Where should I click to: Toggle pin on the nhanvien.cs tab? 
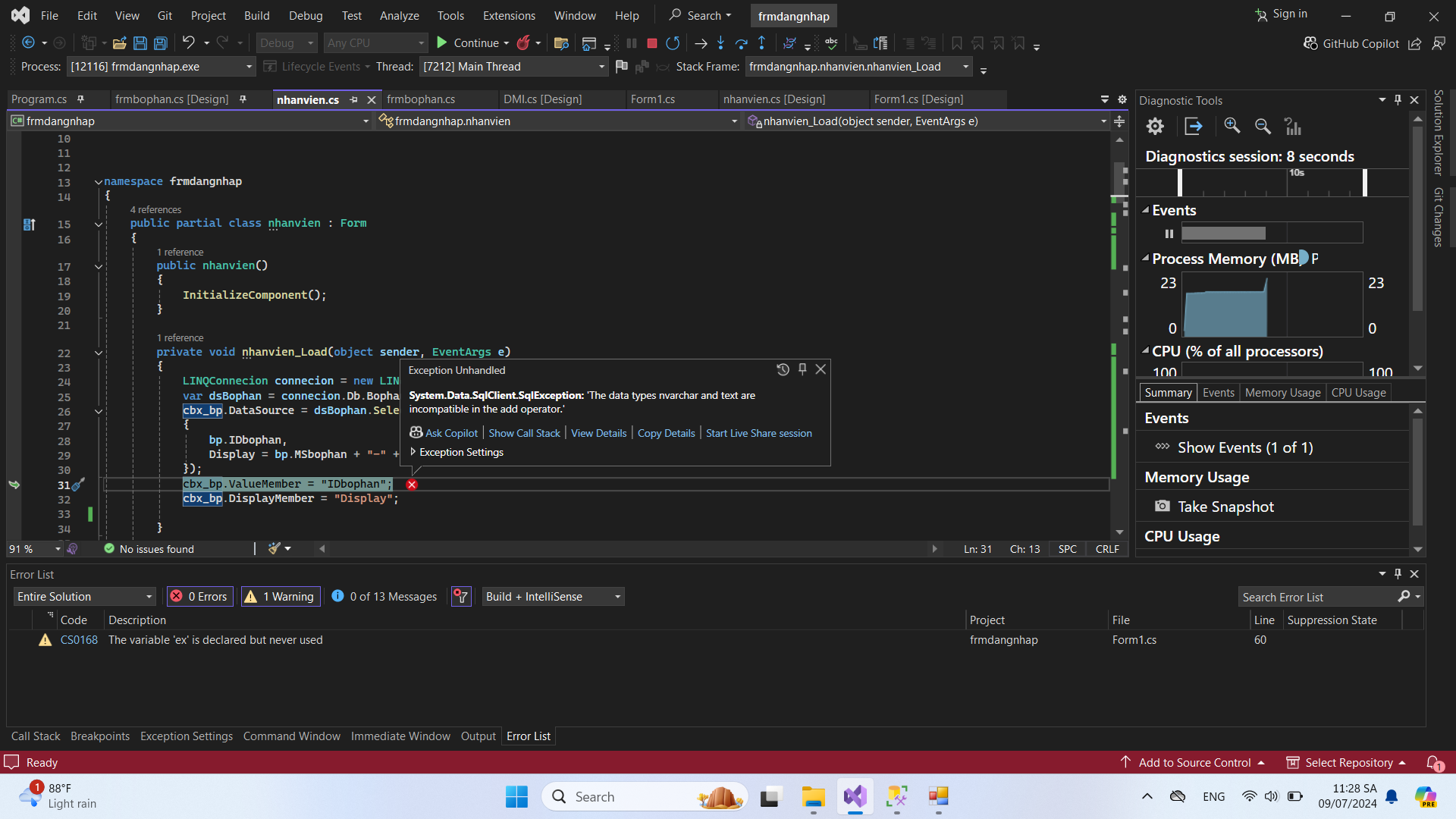tap(354, 99)
